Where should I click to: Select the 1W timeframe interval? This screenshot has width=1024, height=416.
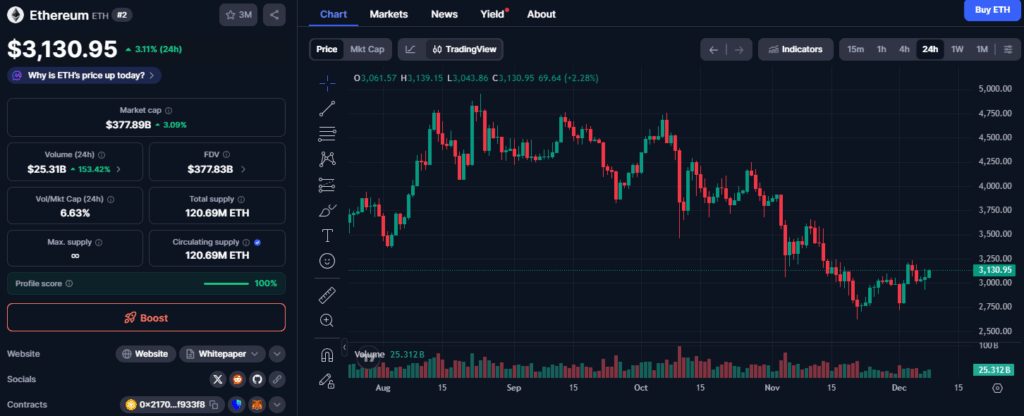(x=957, y=49)
